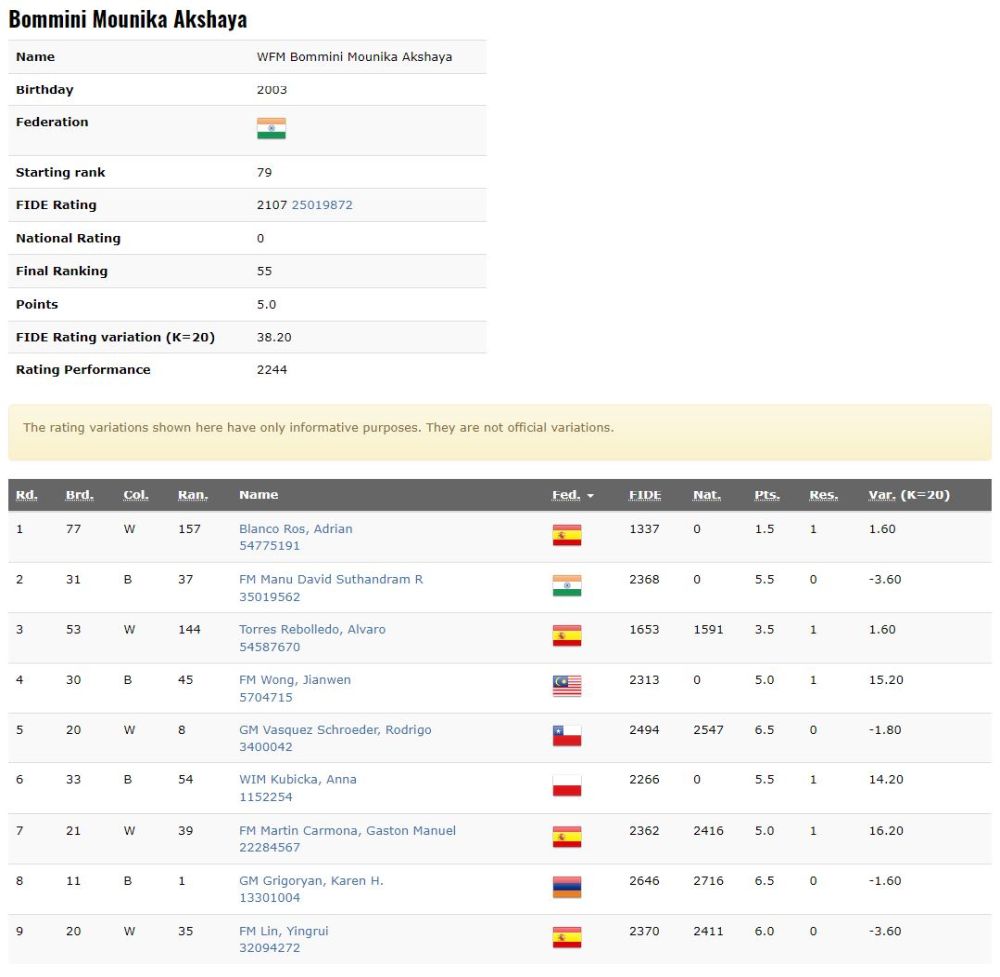Screen dimensions: 1000x977
Task: Open FIDE ID link 25019872
Action: (x=322, y=205)
